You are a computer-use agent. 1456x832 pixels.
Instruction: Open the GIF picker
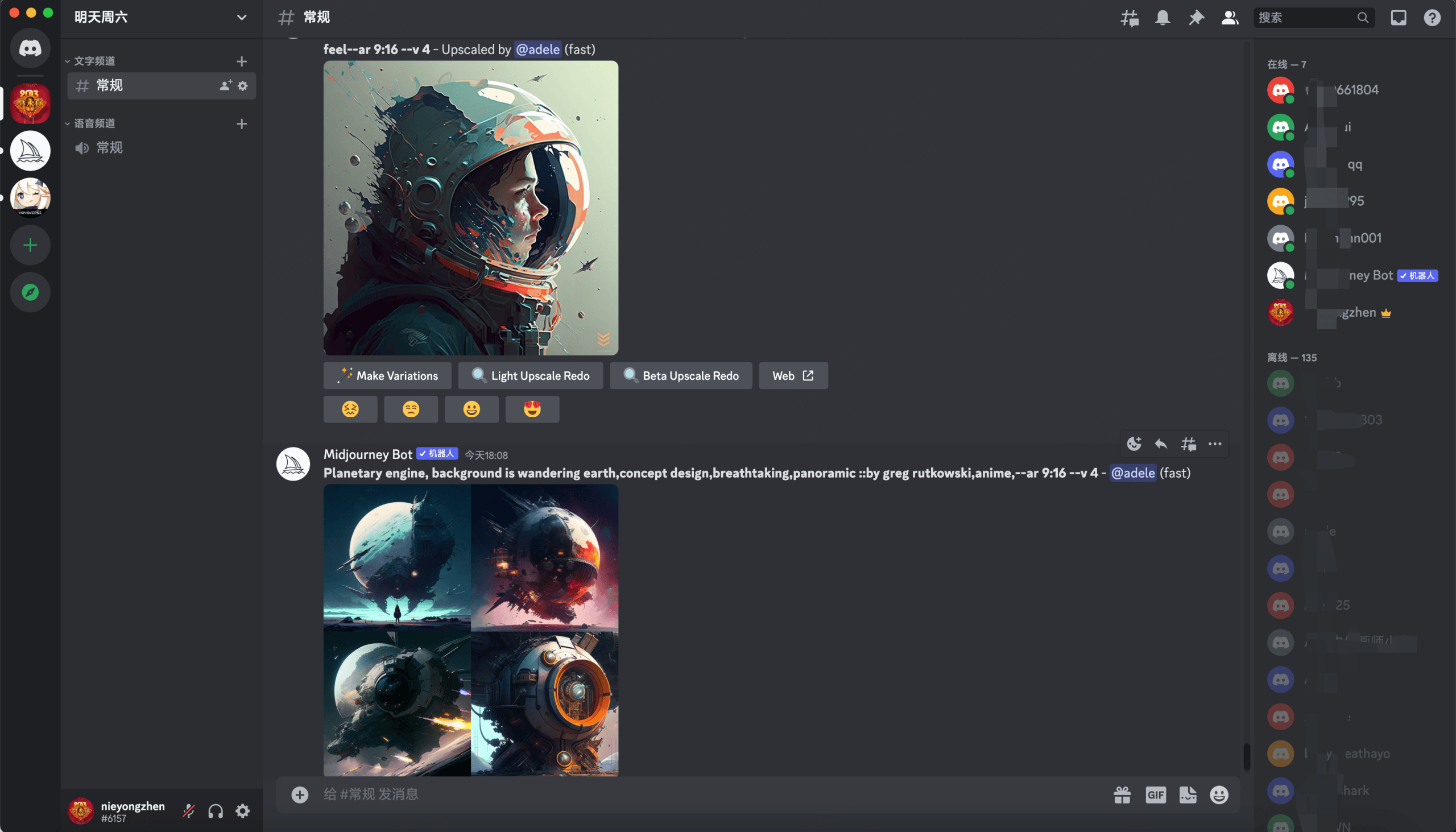1156,794
